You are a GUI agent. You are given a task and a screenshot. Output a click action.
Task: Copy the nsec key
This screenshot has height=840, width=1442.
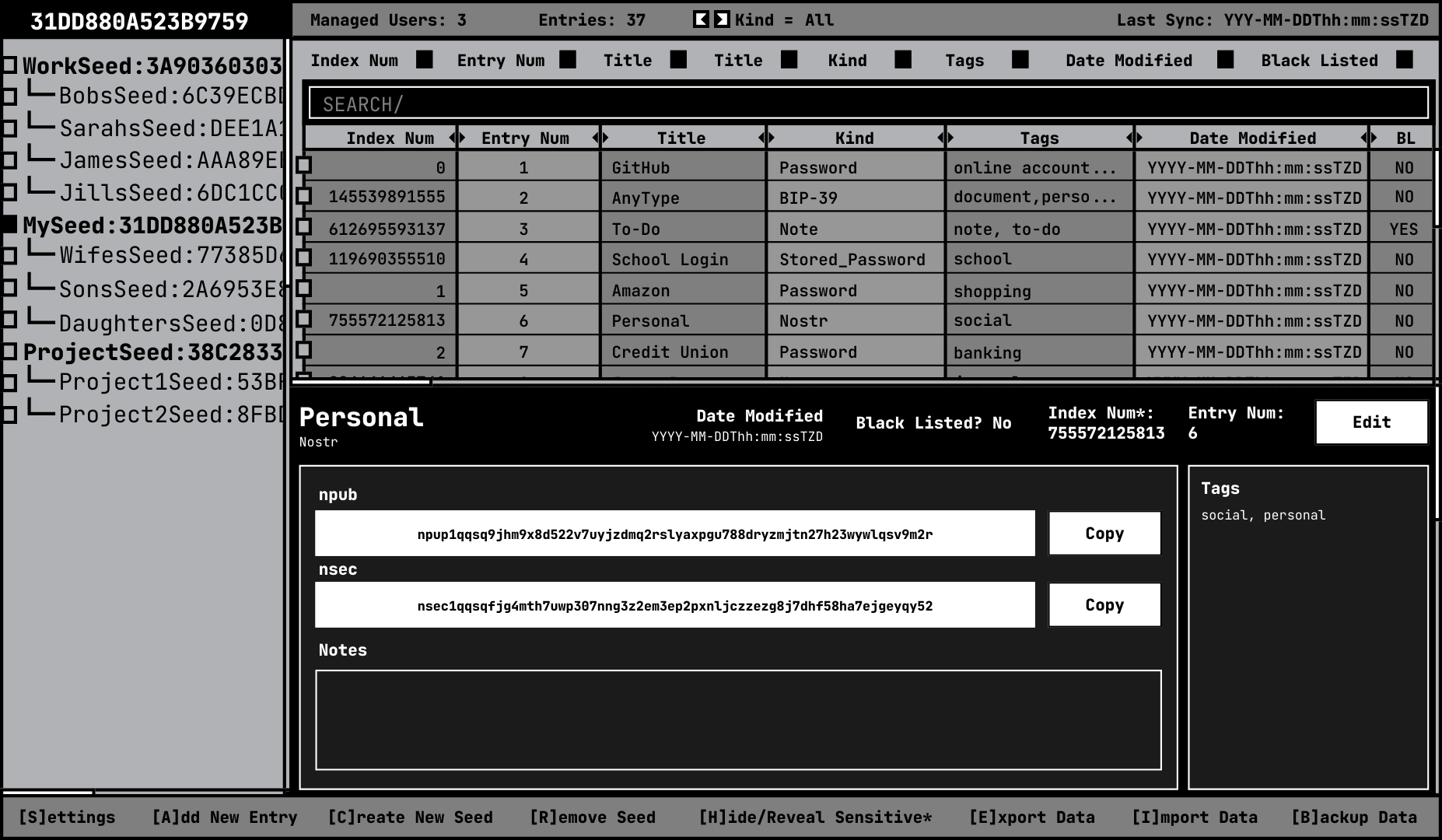coord(1104,605)
